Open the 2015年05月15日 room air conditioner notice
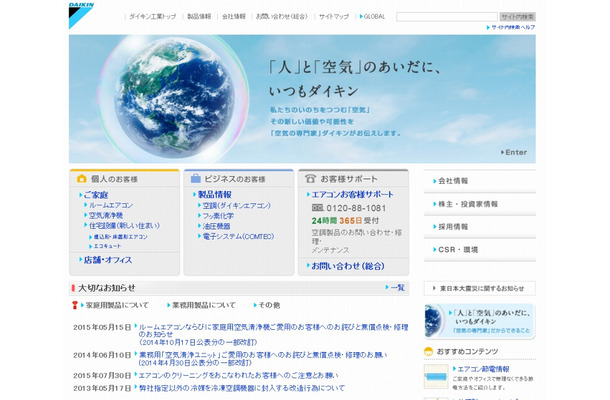This screenshot has width=610, height=400. tap(273, 334)
